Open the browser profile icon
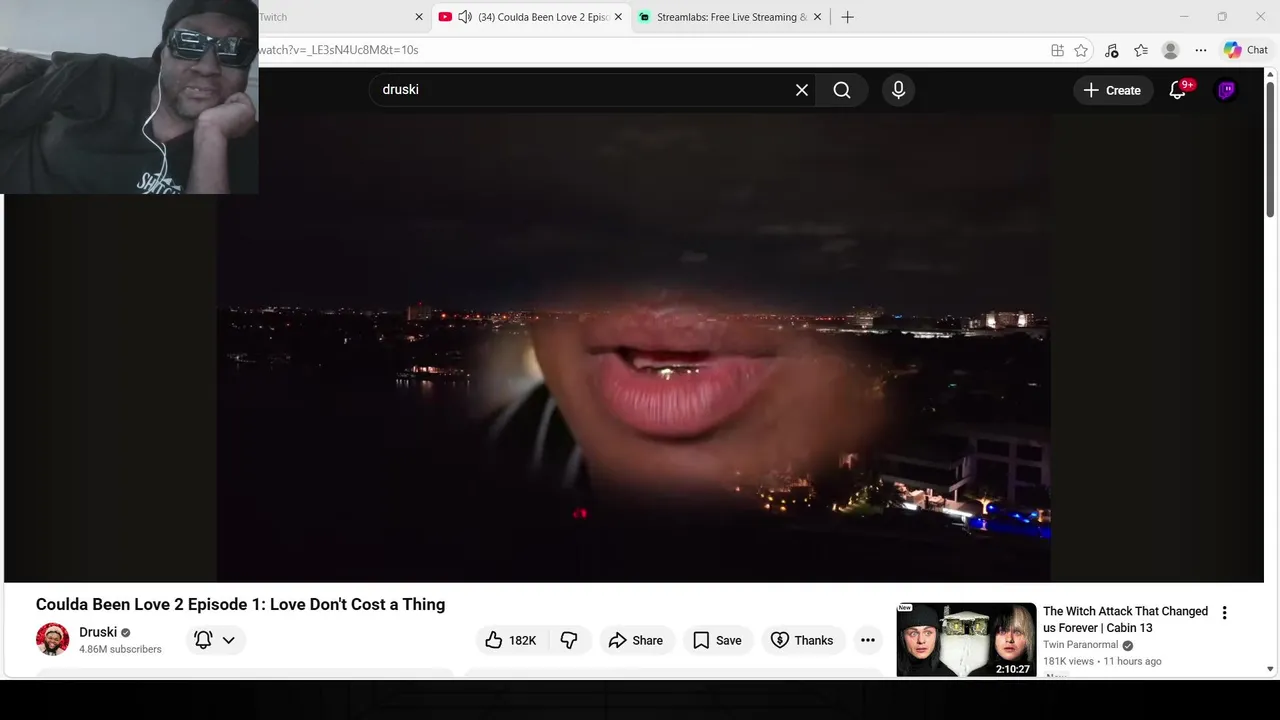The image size is (1280, 720). click(1171, 50)
